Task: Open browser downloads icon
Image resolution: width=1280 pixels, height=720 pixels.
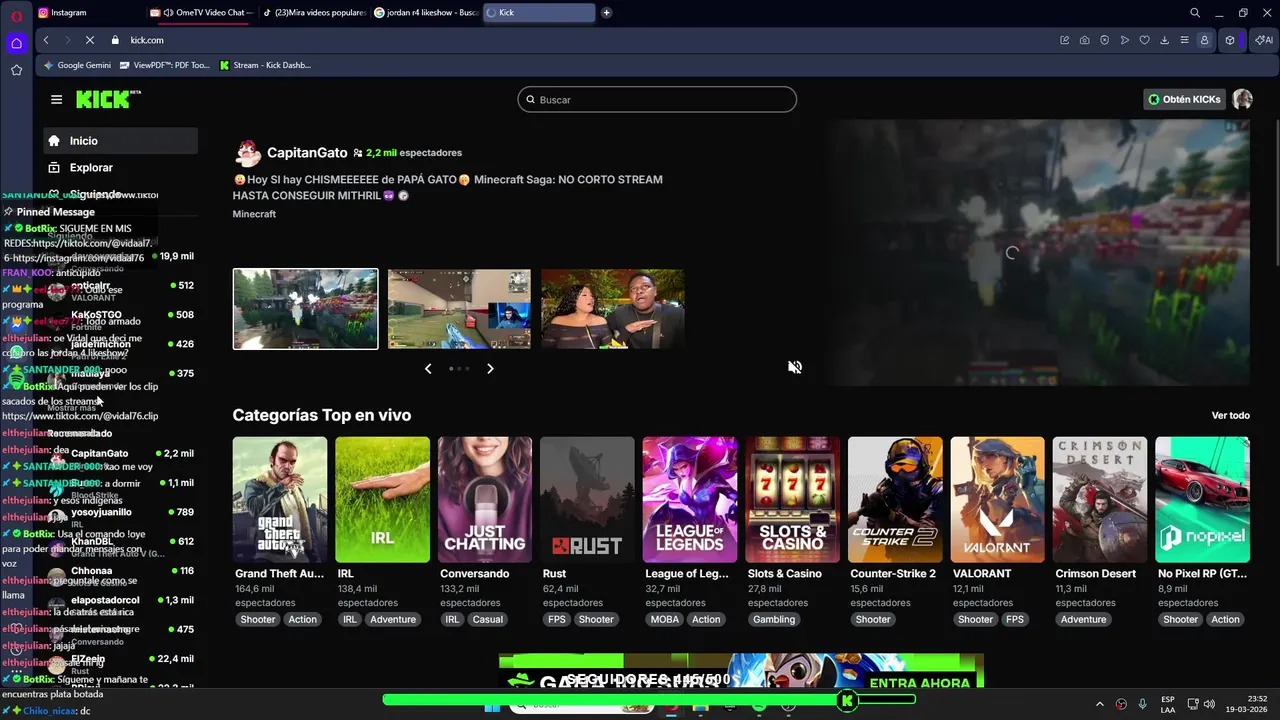Action: [1165, 40]
